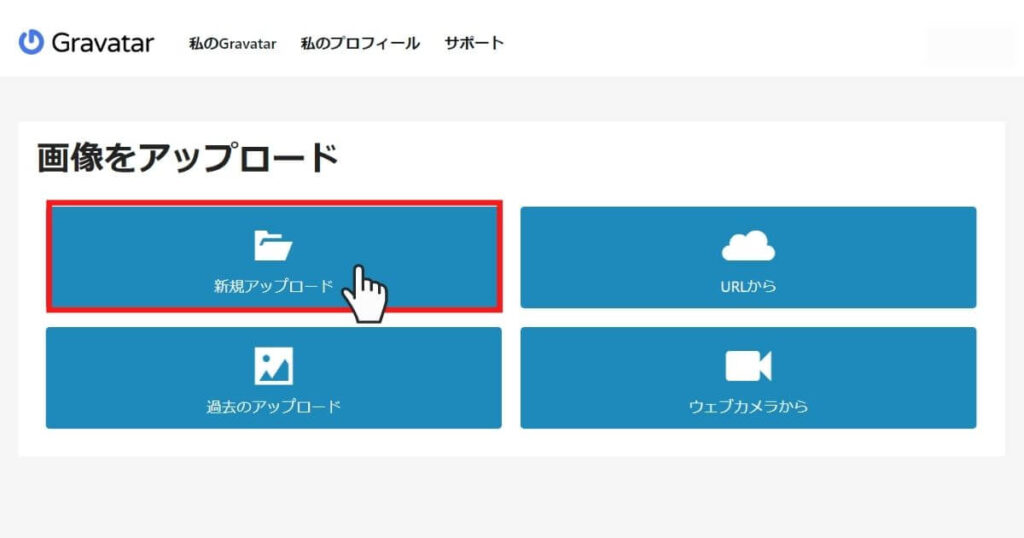The width and height of the screenshot is (1024, 538).
Task: Click the blurred account area at top right
Action: 970,45
